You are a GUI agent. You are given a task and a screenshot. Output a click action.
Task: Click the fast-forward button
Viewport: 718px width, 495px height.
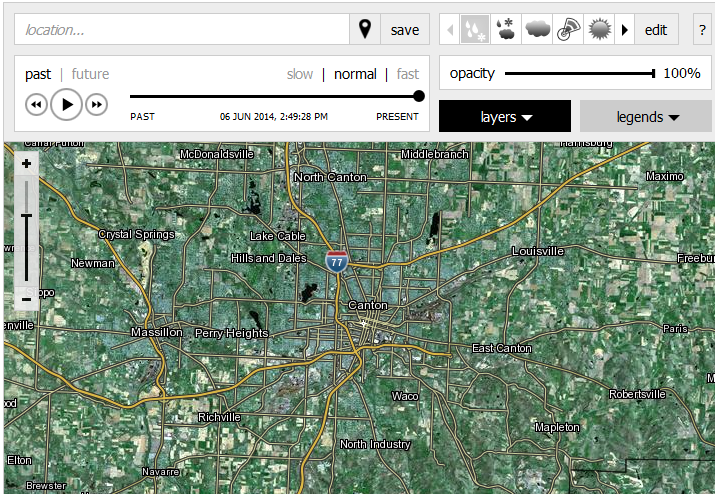(96, 104)
